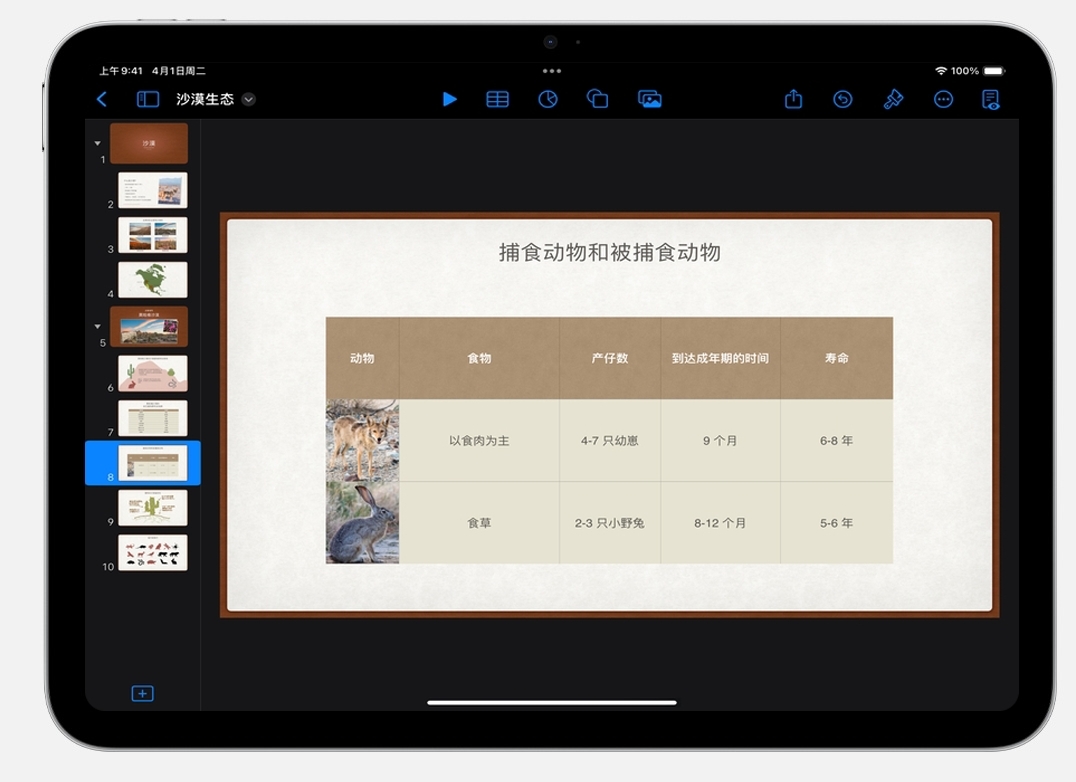Select slide 10 animal silhouettes thumbnail
Viewport: 1076px width, 782px height.
pyautogui.click(x=152, y=552)
